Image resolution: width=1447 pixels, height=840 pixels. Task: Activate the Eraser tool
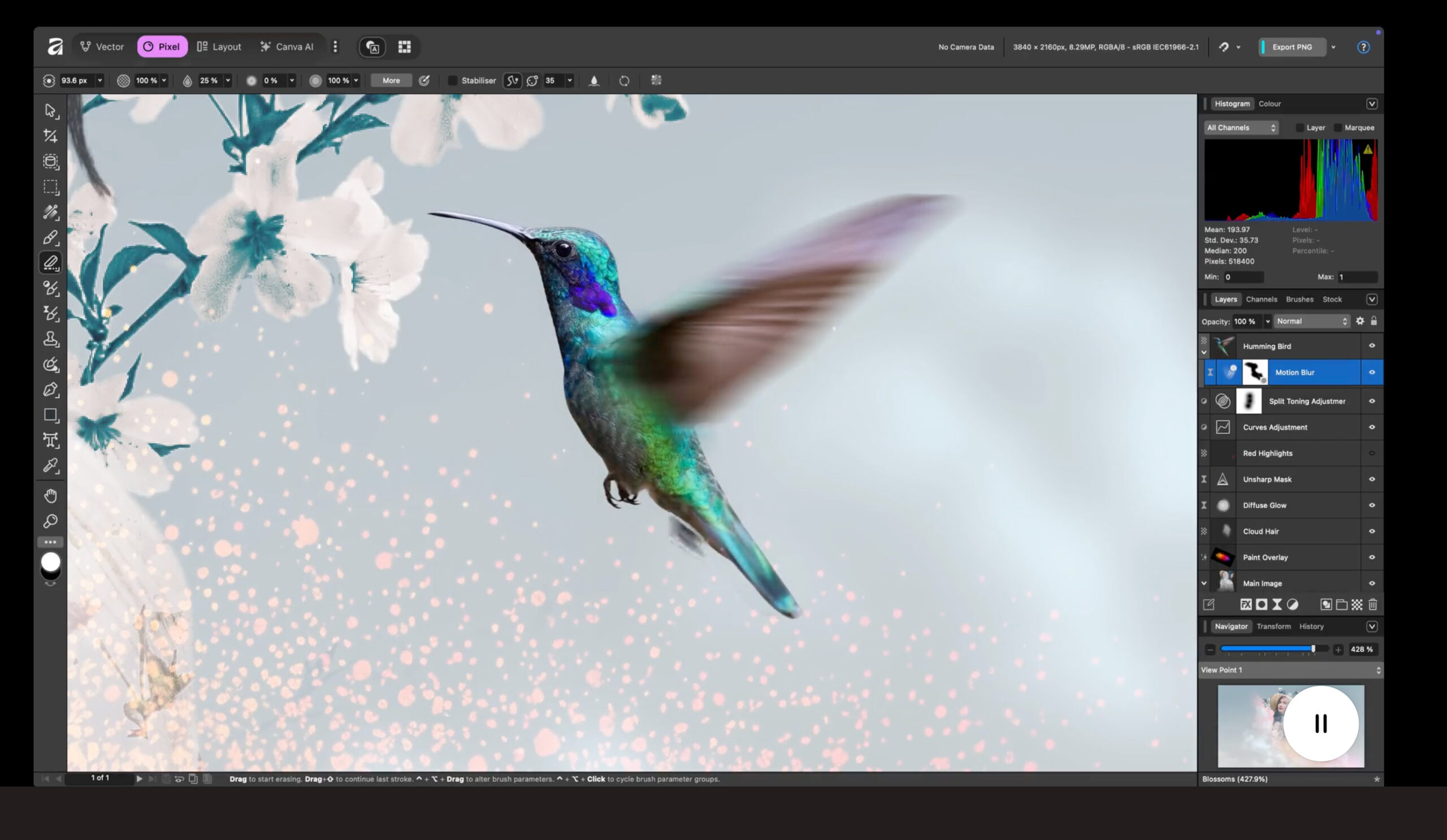50,263
